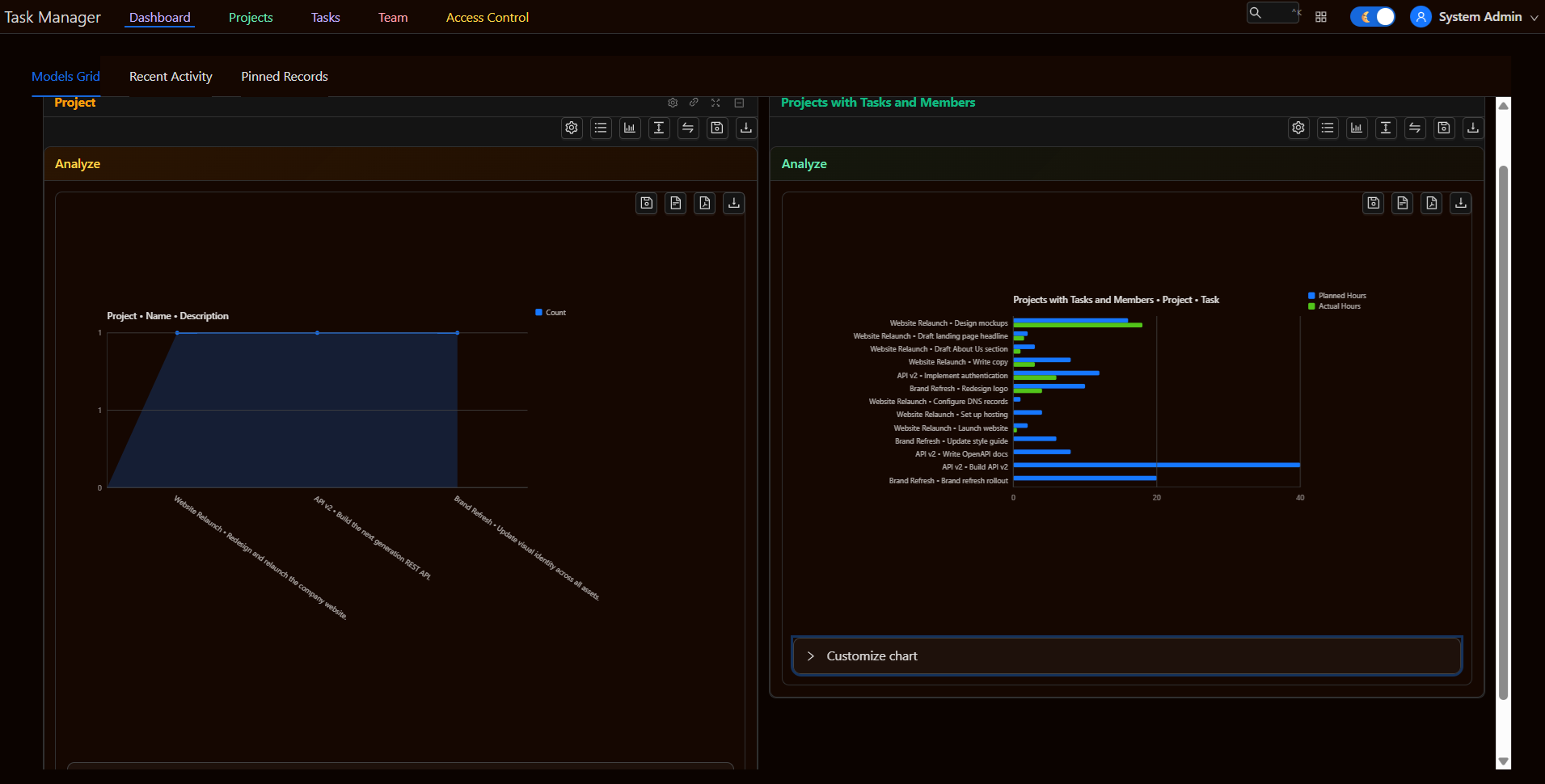Toggle Count series in chart legend
Image resolution: width=1545 pixels, height=784 pixels.
point(551,313)
